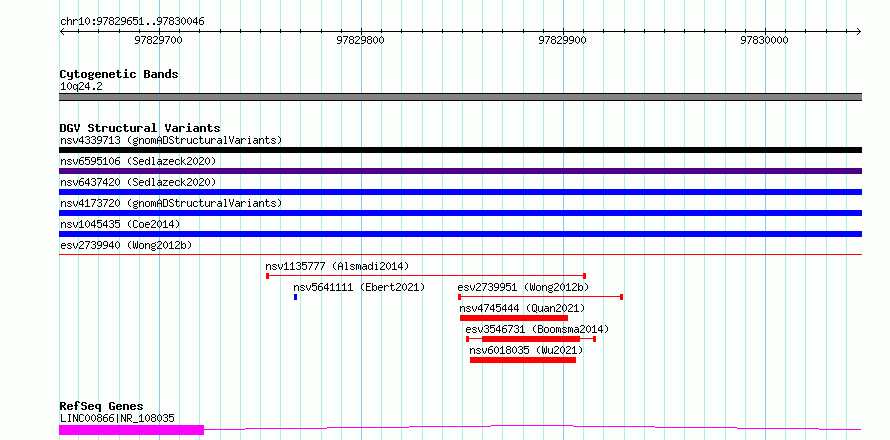Select nsv4173720 gnomAD variant label
Viewport: 890px width, 440px height.
171,203
